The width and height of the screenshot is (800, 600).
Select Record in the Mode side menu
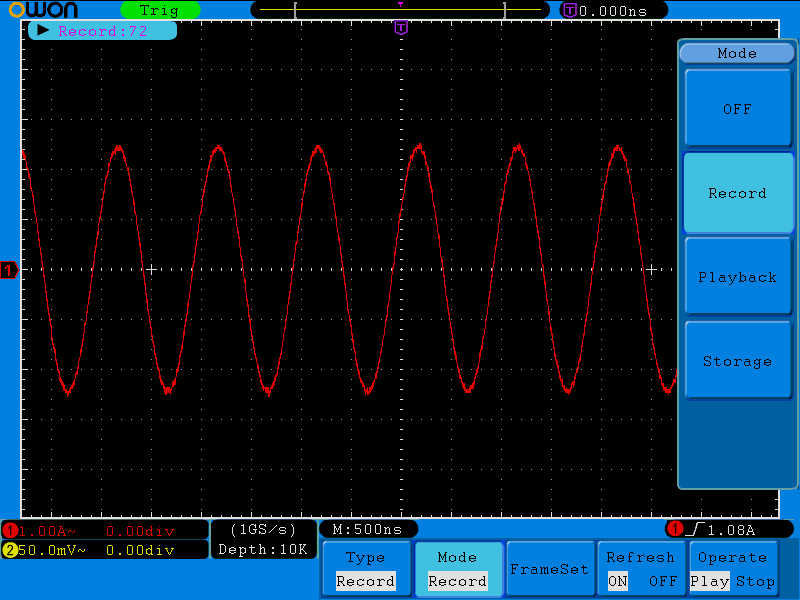(737, 193)
